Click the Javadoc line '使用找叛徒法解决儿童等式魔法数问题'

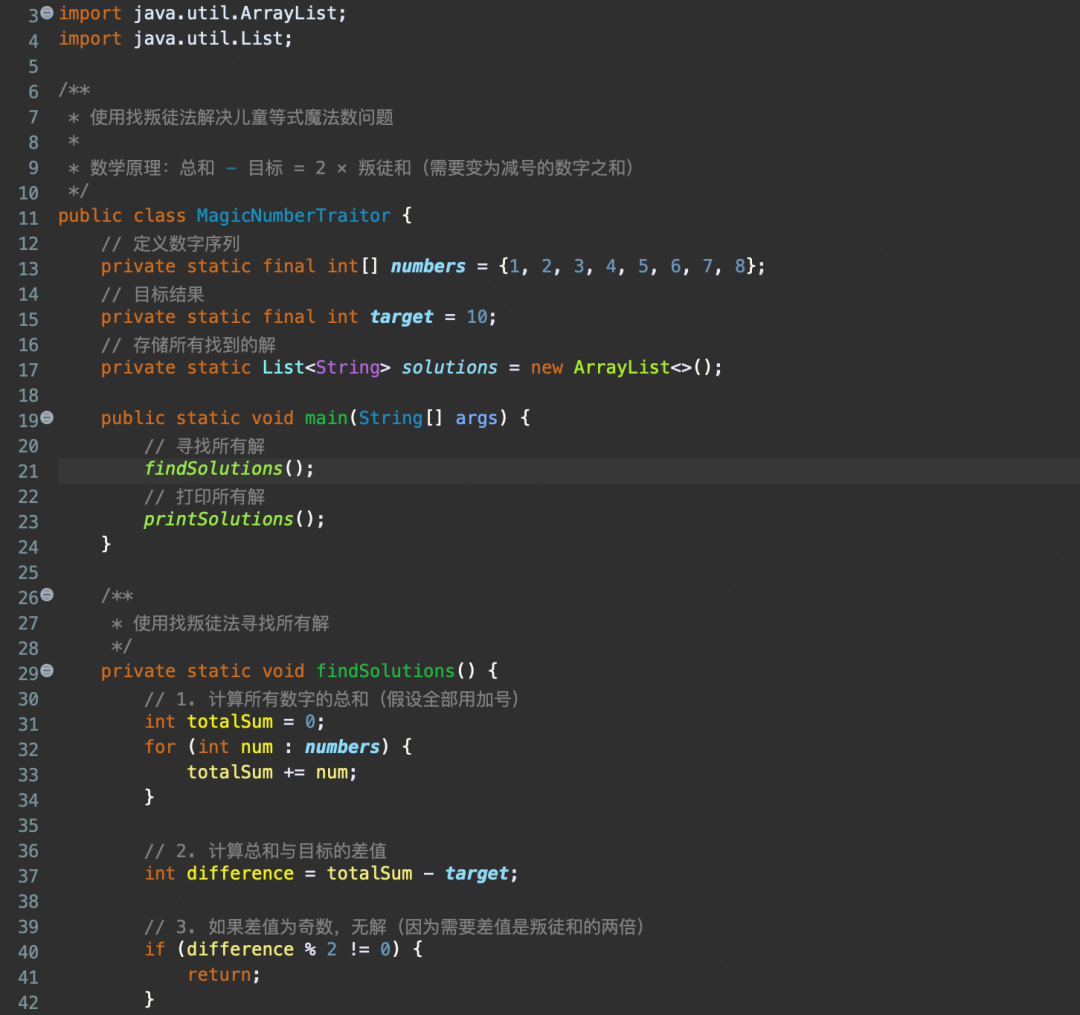point(242,118)
